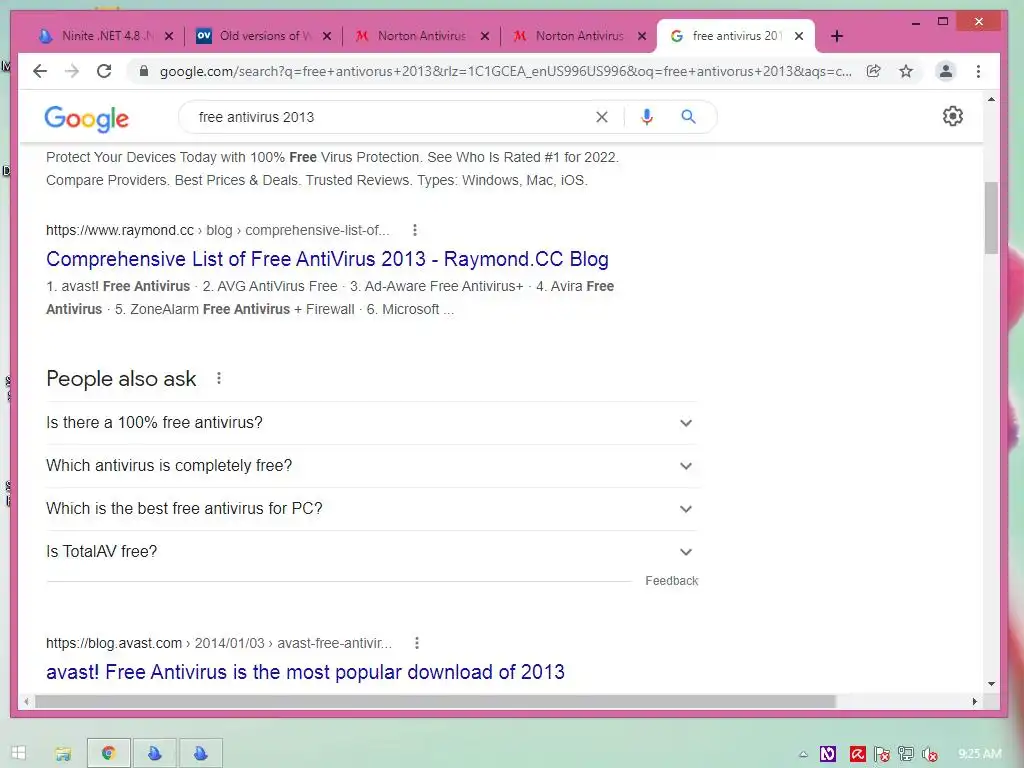Go back to the previous page
Screen dimensions: 1024x768
(x=40, y=71)
